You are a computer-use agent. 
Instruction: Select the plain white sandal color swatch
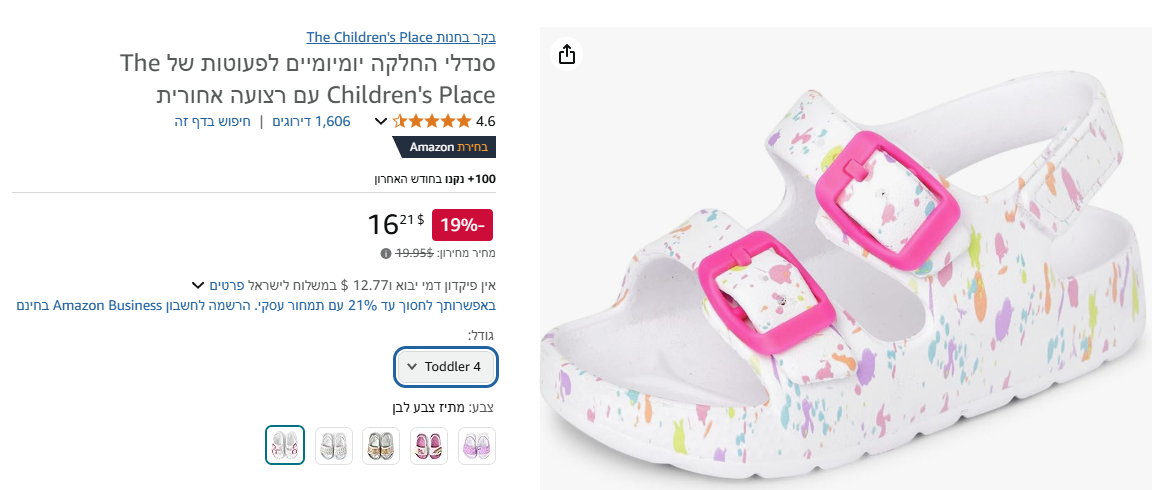pyautogui.click(x=334, y=445)
